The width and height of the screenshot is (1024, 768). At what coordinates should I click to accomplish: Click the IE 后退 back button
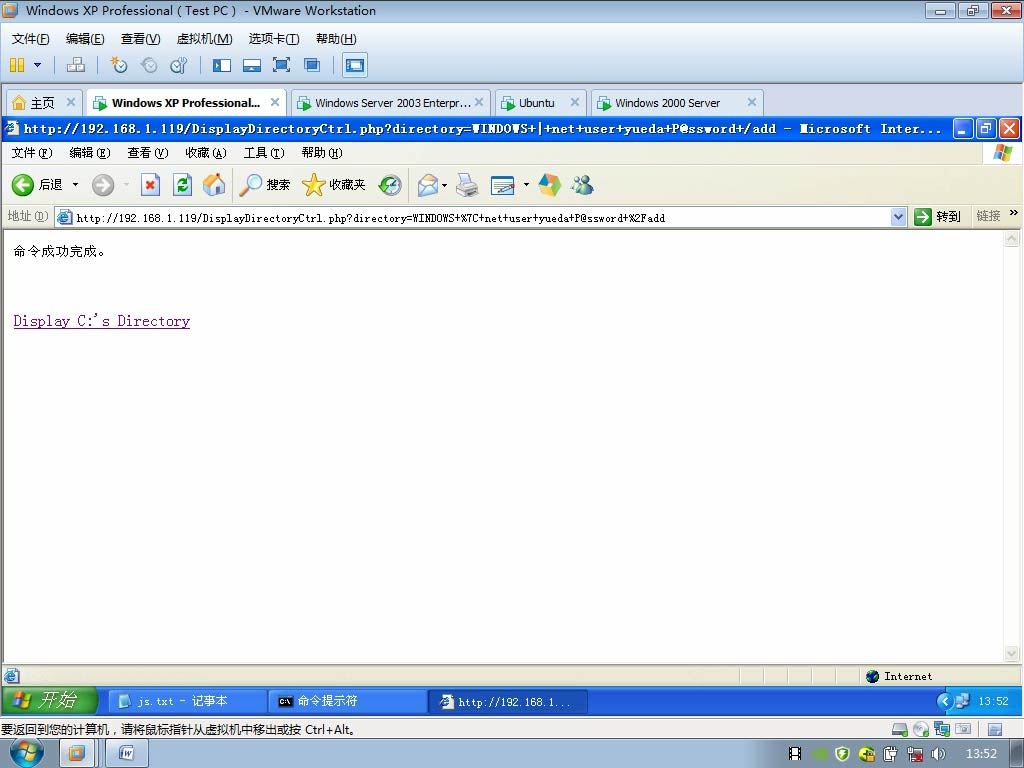tap(37, 185)
